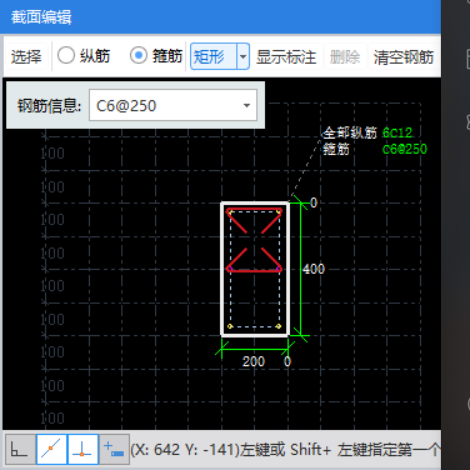Click the top-left yellow rebar point

tap(230, 211)
